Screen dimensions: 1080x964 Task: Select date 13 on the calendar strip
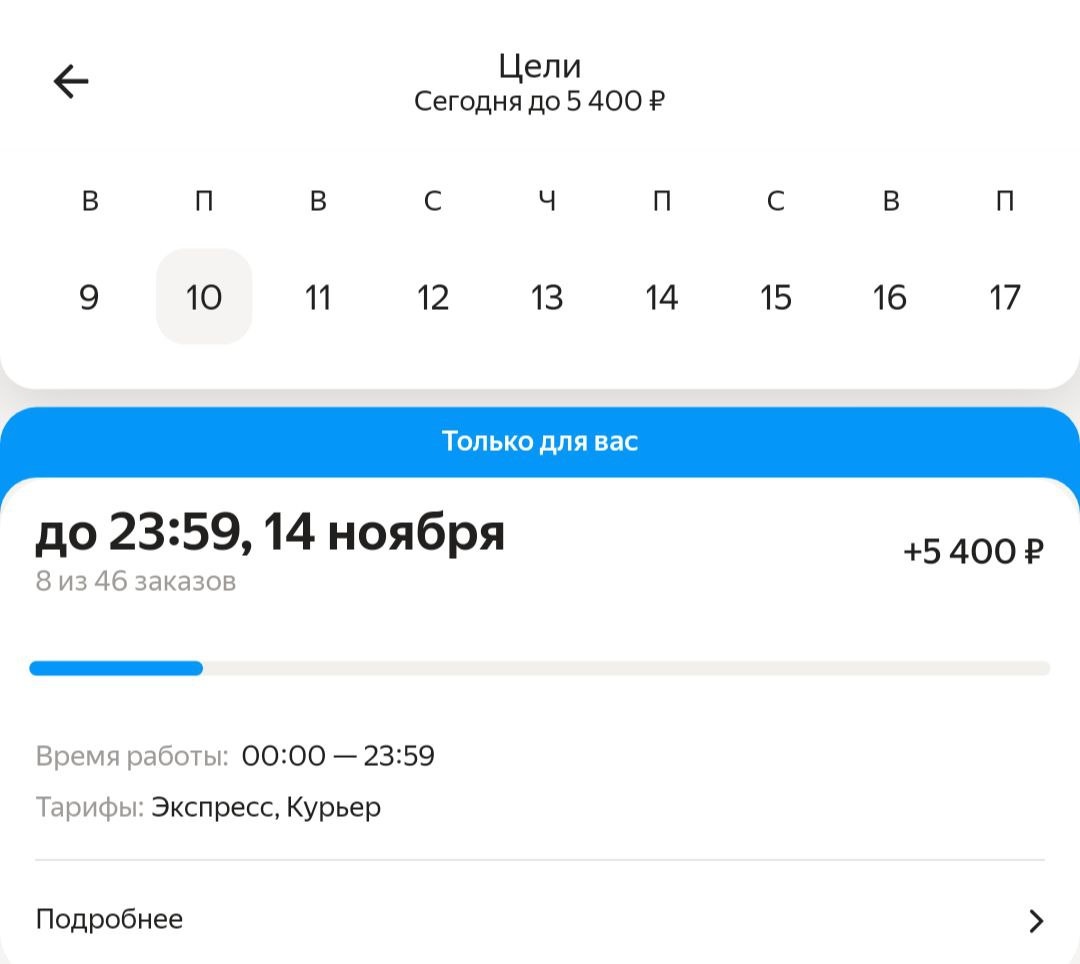point(547,296)
